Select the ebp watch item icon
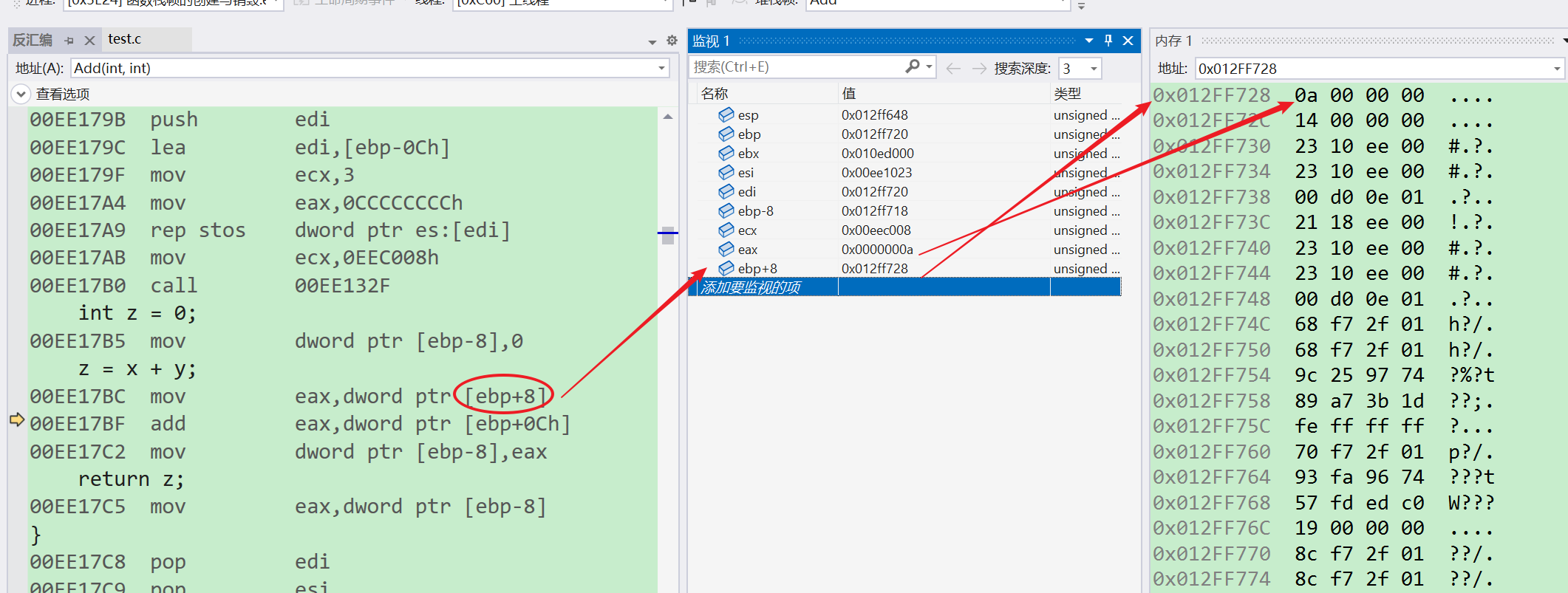Image resolution: width=1568 pixels, height=593 pixels. click(x=726, y=134)
